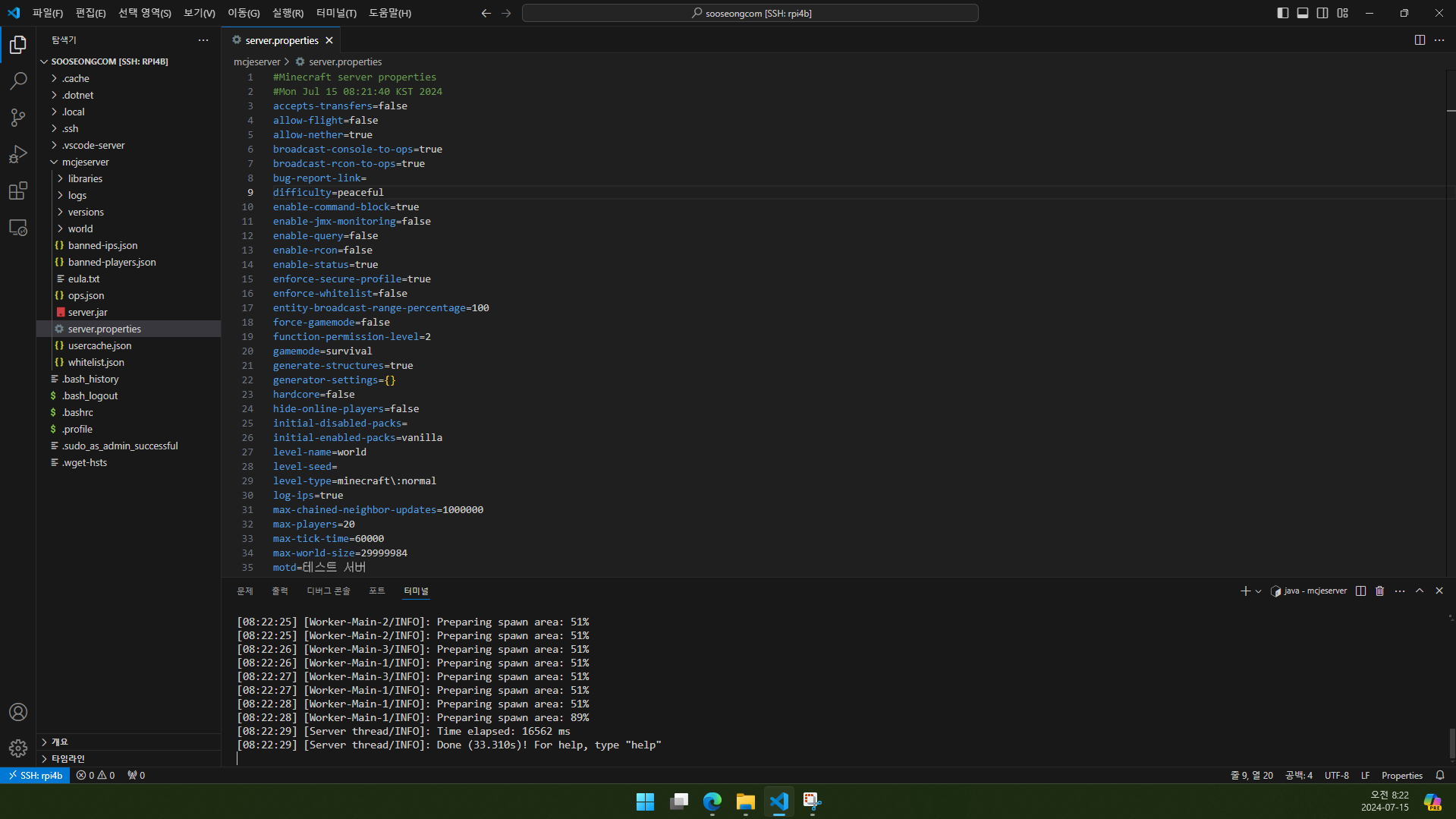Click the LF end-of-line indicator
The image size is (1456, 819).
[1366, 776]
